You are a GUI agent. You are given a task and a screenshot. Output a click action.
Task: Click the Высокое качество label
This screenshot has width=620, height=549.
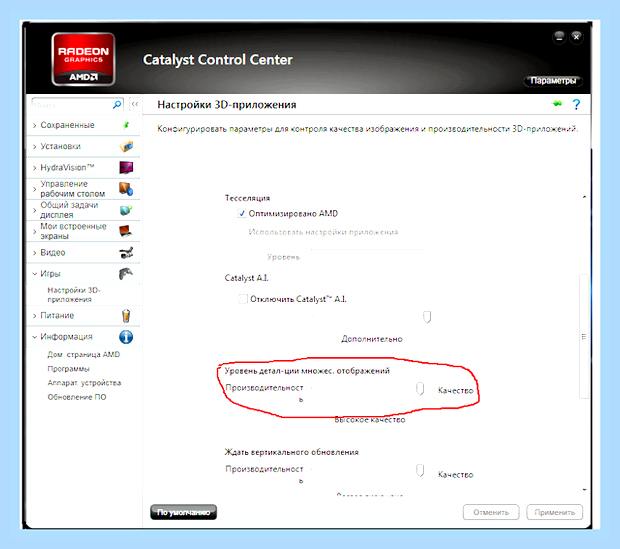370,420
